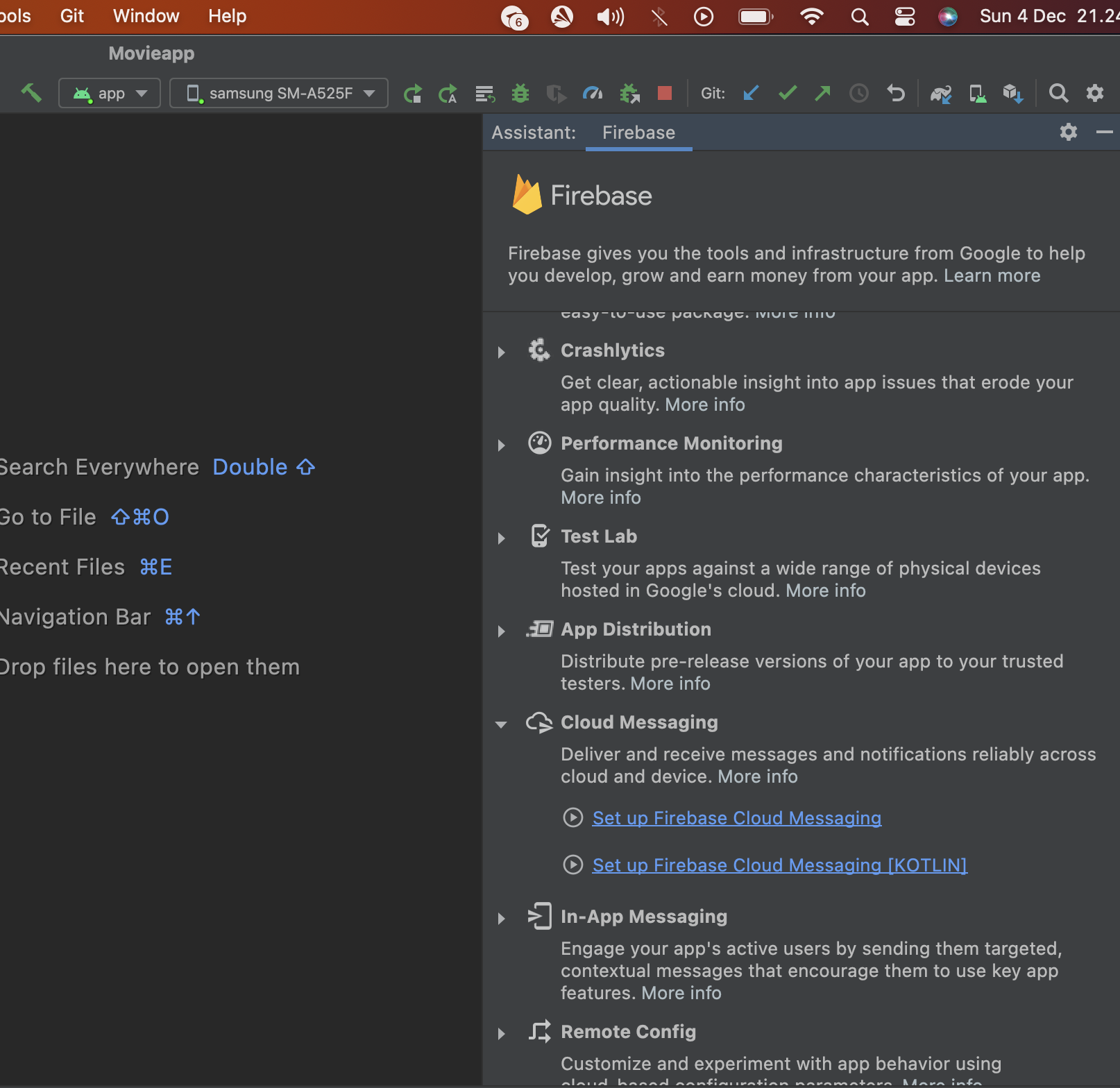This screenshot has width=1120, height=1088.
Task: Open the Window menu in menu bar
Action: click(146, 16)
